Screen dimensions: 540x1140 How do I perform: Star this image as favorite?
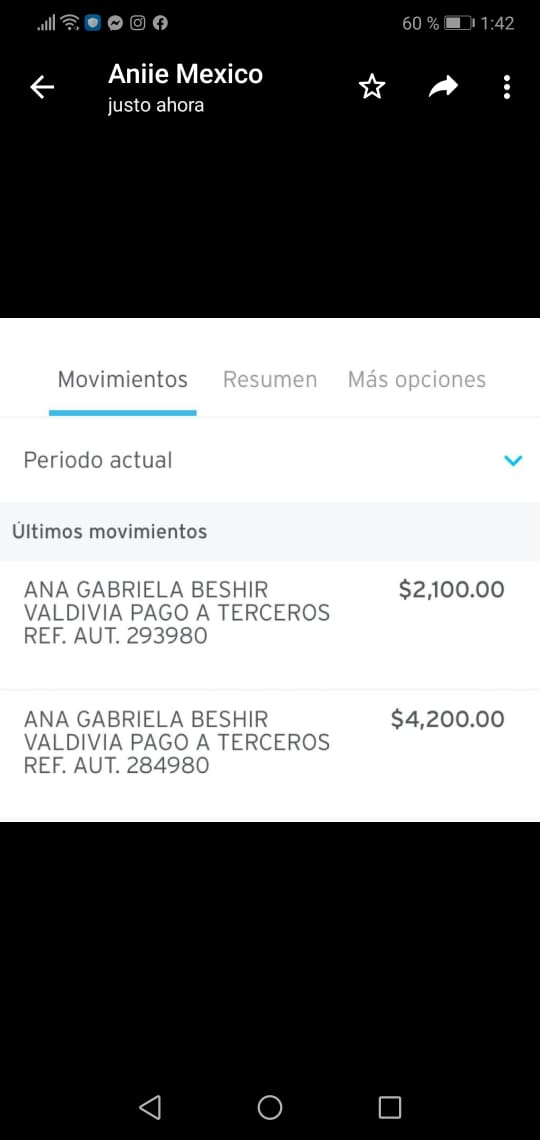[x=371, y=87]
